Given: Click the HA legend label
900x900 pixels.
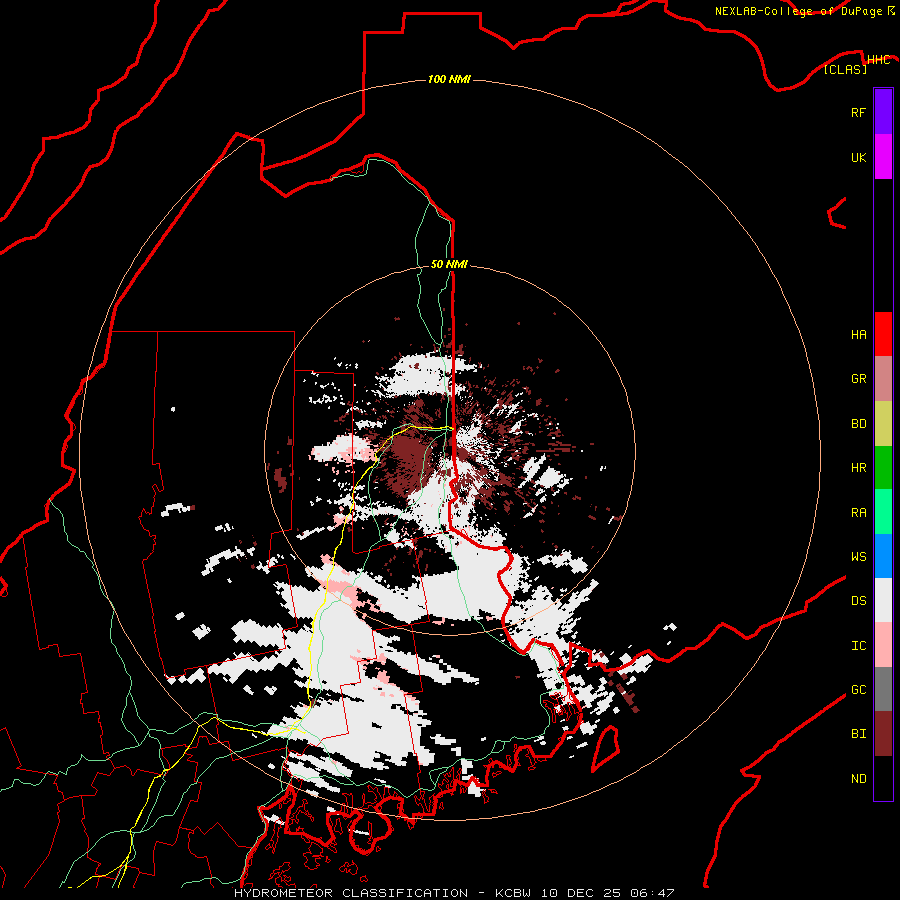Looking at the screenshot, I should pyautogui.click(x=858, y=335).
